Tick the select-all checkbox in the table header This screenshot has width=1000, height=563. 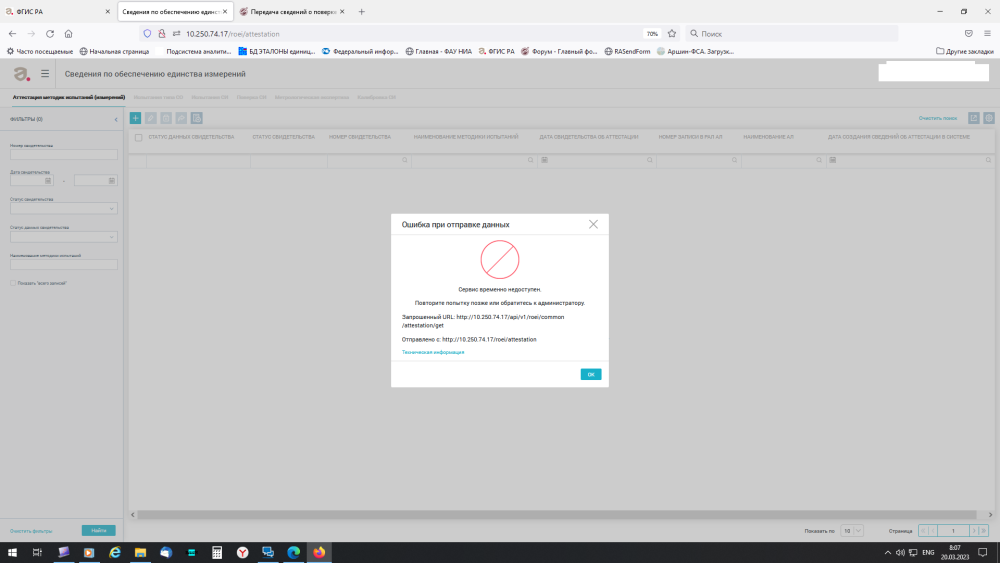tap(138, 137)
